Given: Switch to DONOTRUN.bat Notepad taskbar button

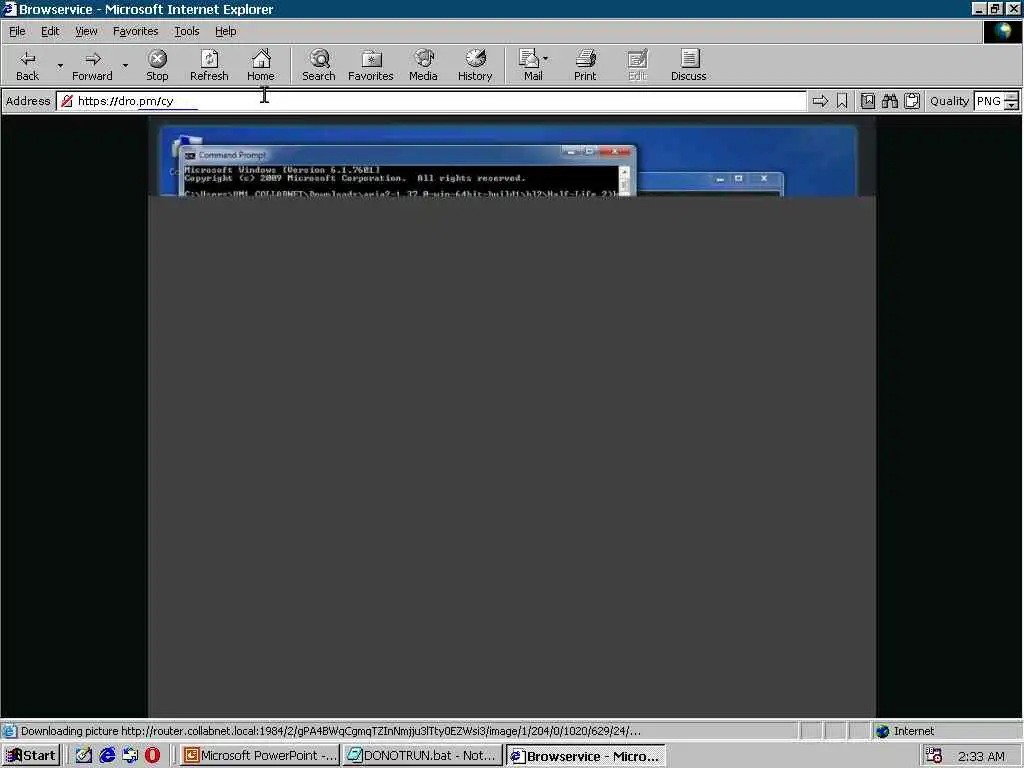Looking at the screenshot, I should click(423, 756).
